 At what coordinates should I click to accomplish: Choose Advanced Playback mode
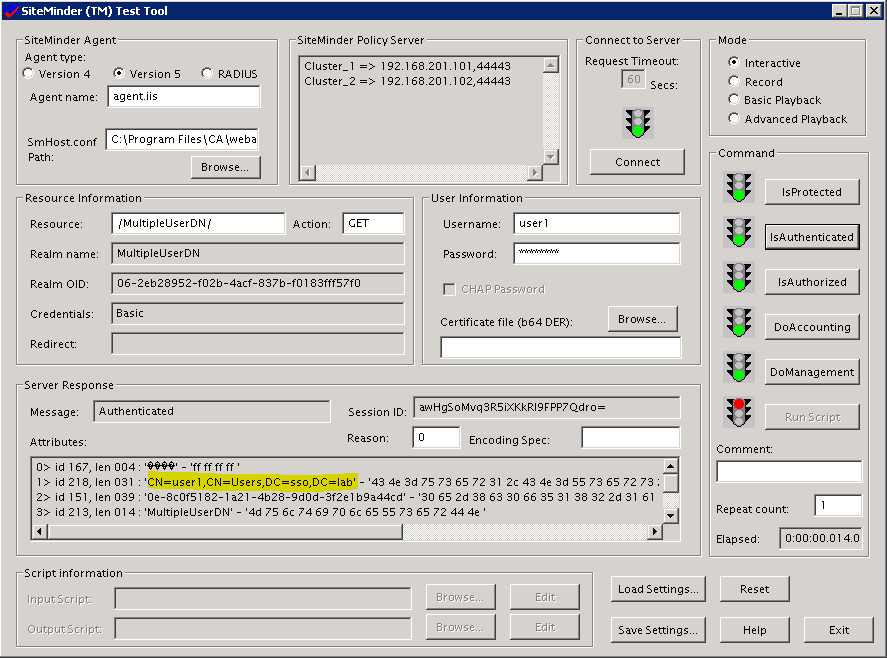click(x=734, y=119)
